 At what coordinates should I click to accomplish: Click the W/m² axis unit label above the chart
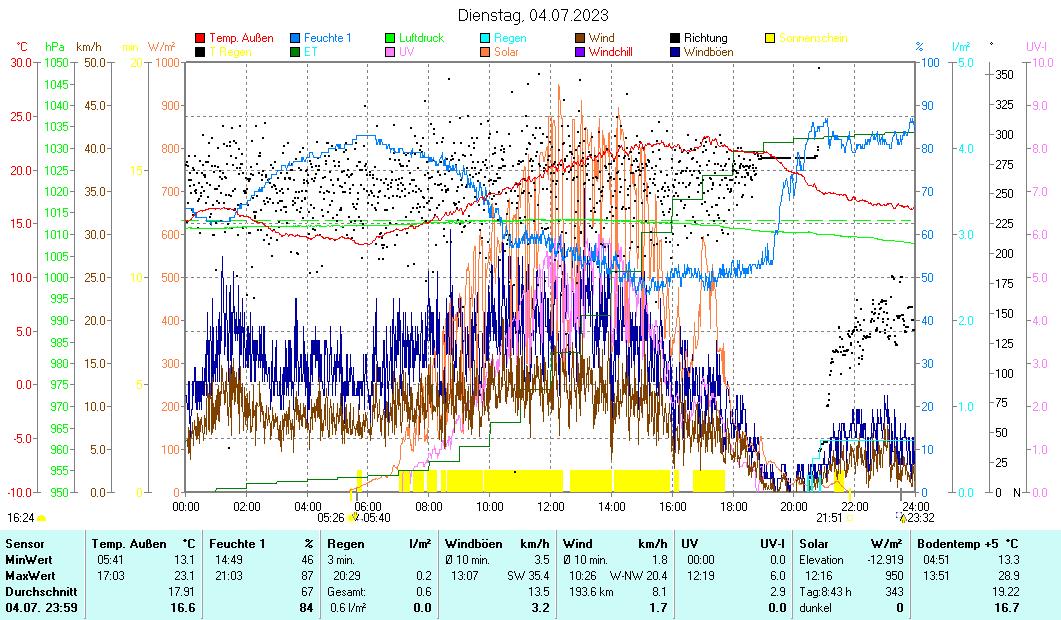point(161,47)
